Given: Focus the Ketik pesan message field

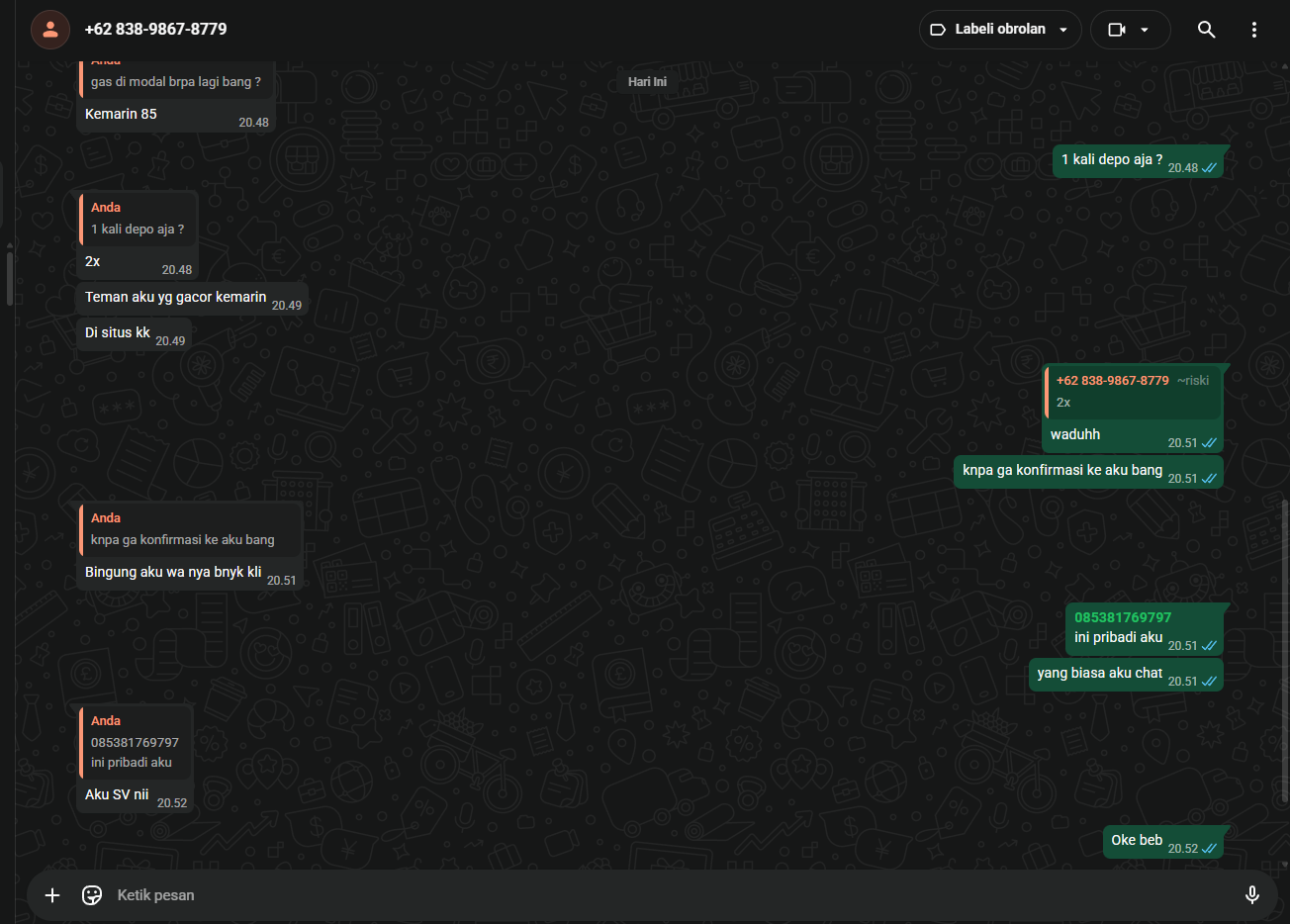Looking at the screenshot, I should [673, 895].
